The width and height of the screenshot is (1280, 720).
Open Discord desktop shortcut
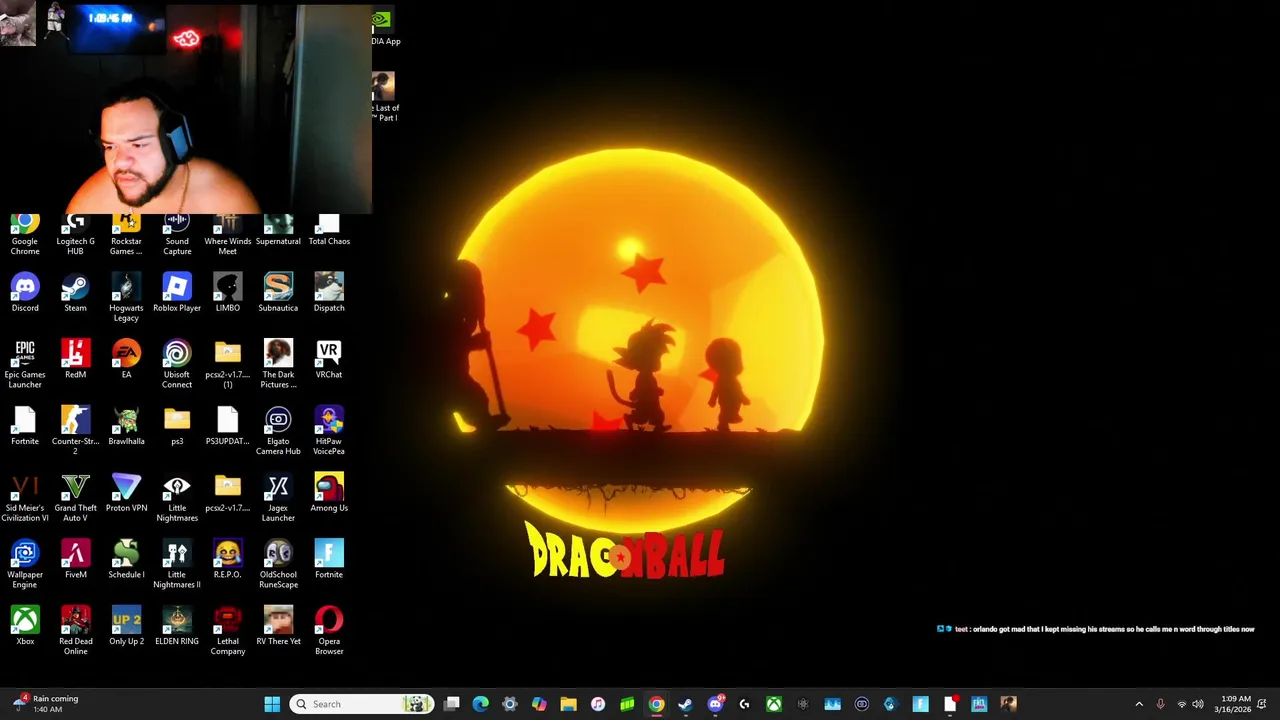[x=25, y=293]
